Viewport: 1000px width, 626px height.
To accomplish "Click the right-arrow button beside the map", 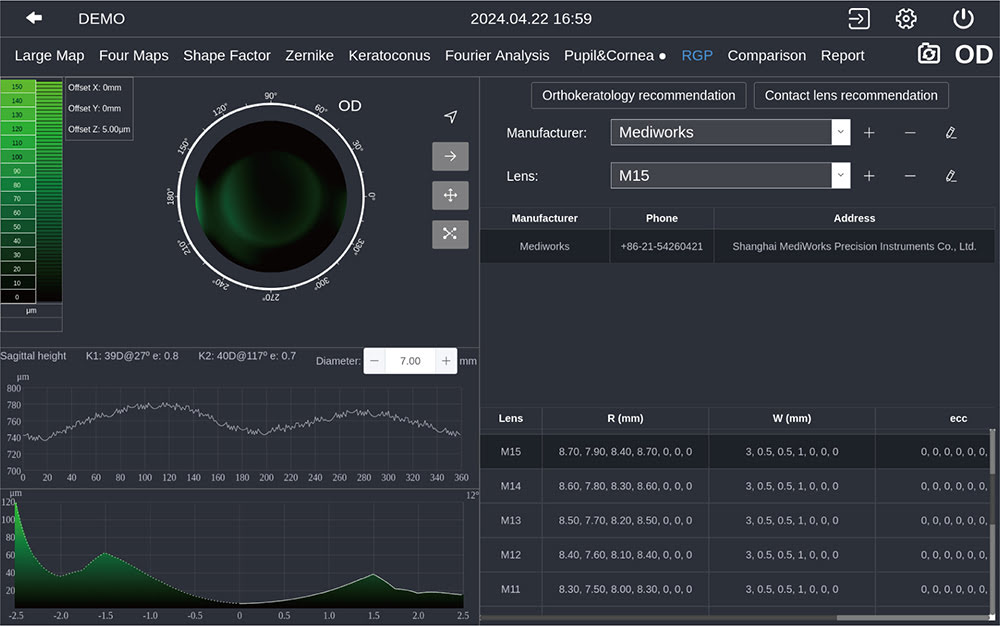I will pyautogui.click(x=450, y=156).
